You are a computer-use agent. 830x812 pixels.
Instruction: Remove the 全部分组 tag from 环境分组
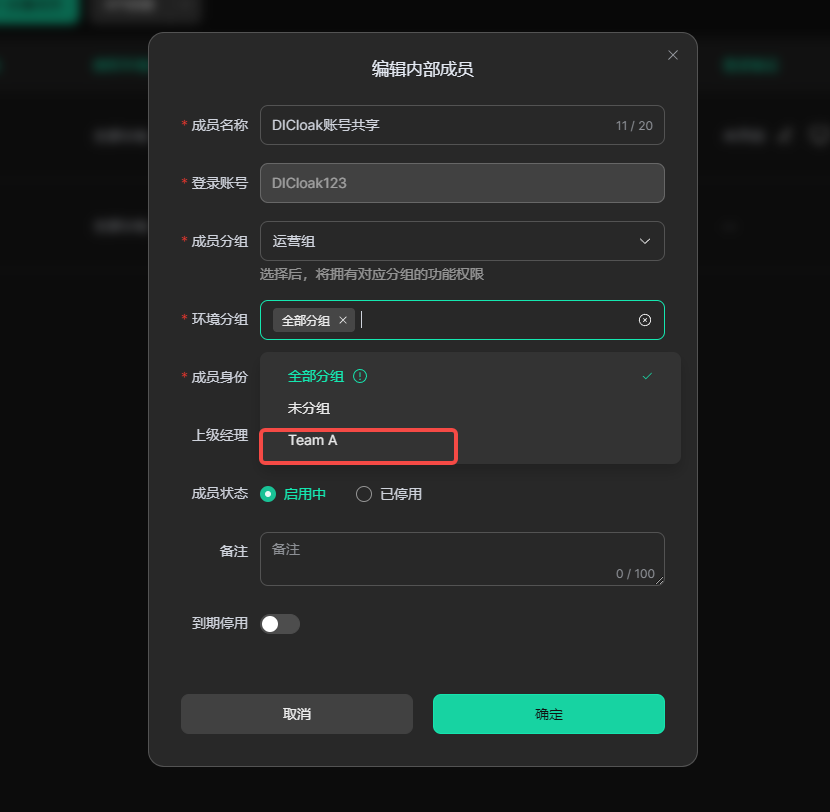pyautogui.click(x=343, y=320)
